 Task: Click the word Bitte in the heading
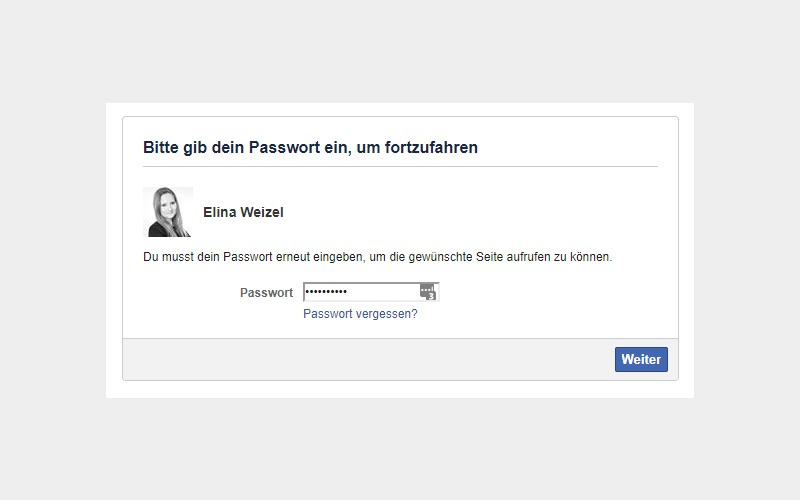click(161, 148)
